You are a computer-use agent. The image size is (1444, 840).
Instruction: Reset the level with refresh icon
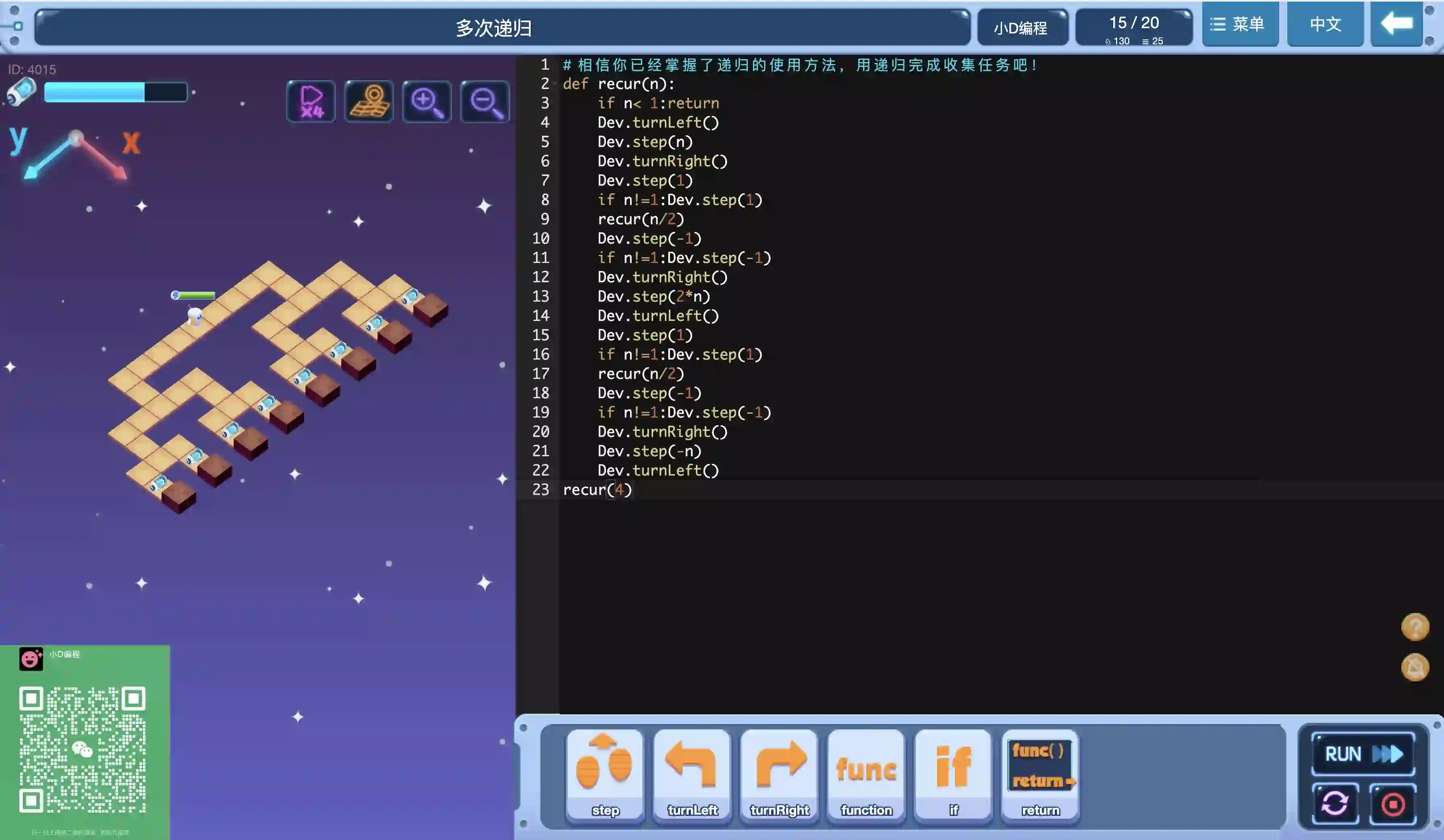point(1335,804)
